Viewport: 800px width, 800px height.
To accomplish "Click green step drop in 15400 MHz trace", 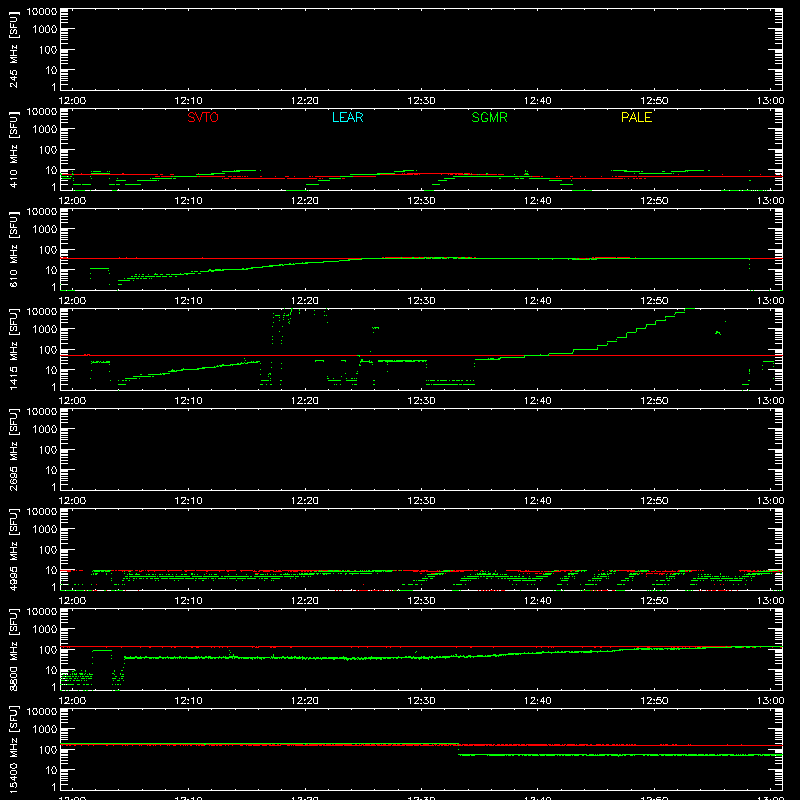I will click(x=459, y=749).
